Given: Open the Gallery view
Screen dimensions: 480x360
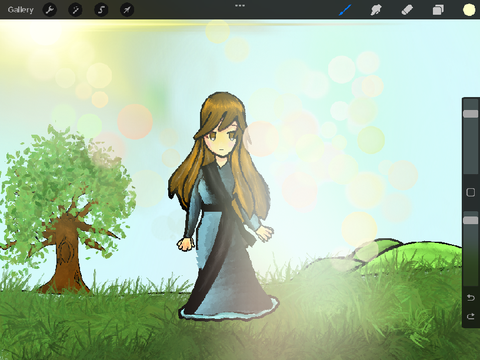Looking at the screenshot, I should [21, 10].
